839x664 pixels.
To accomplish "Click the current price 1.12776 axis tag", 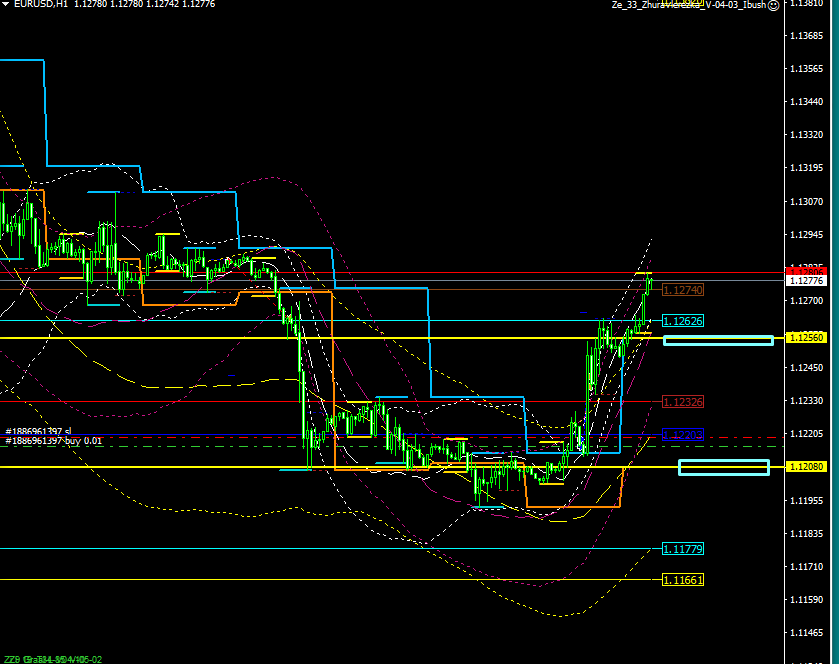I will 806,281.
